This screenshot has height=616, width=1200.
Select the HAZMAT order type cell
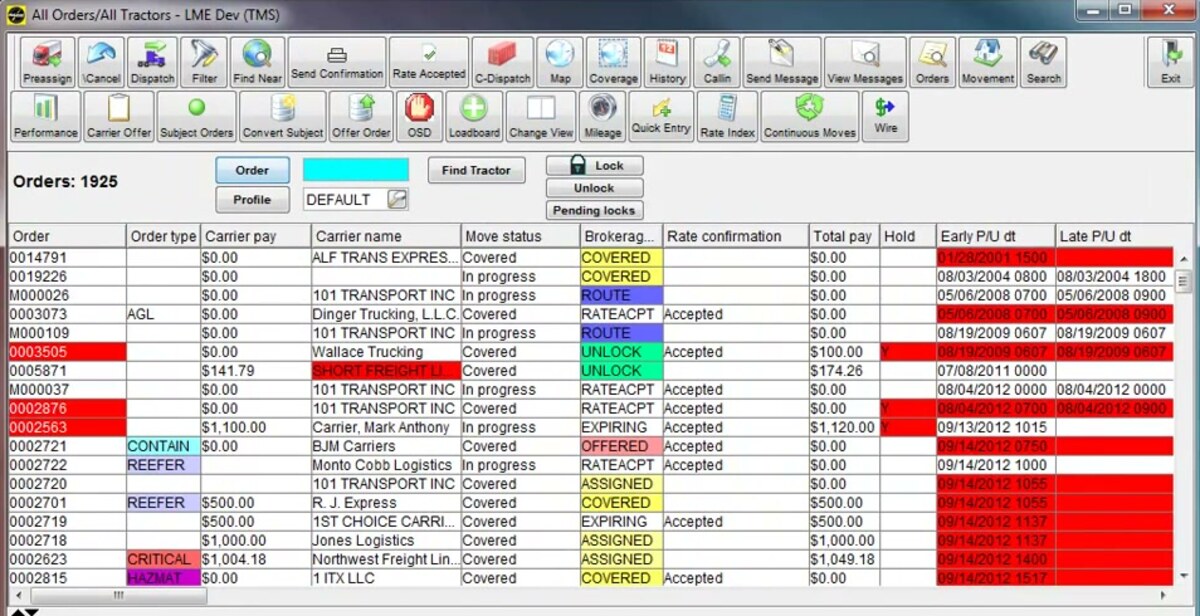(163, 578)
